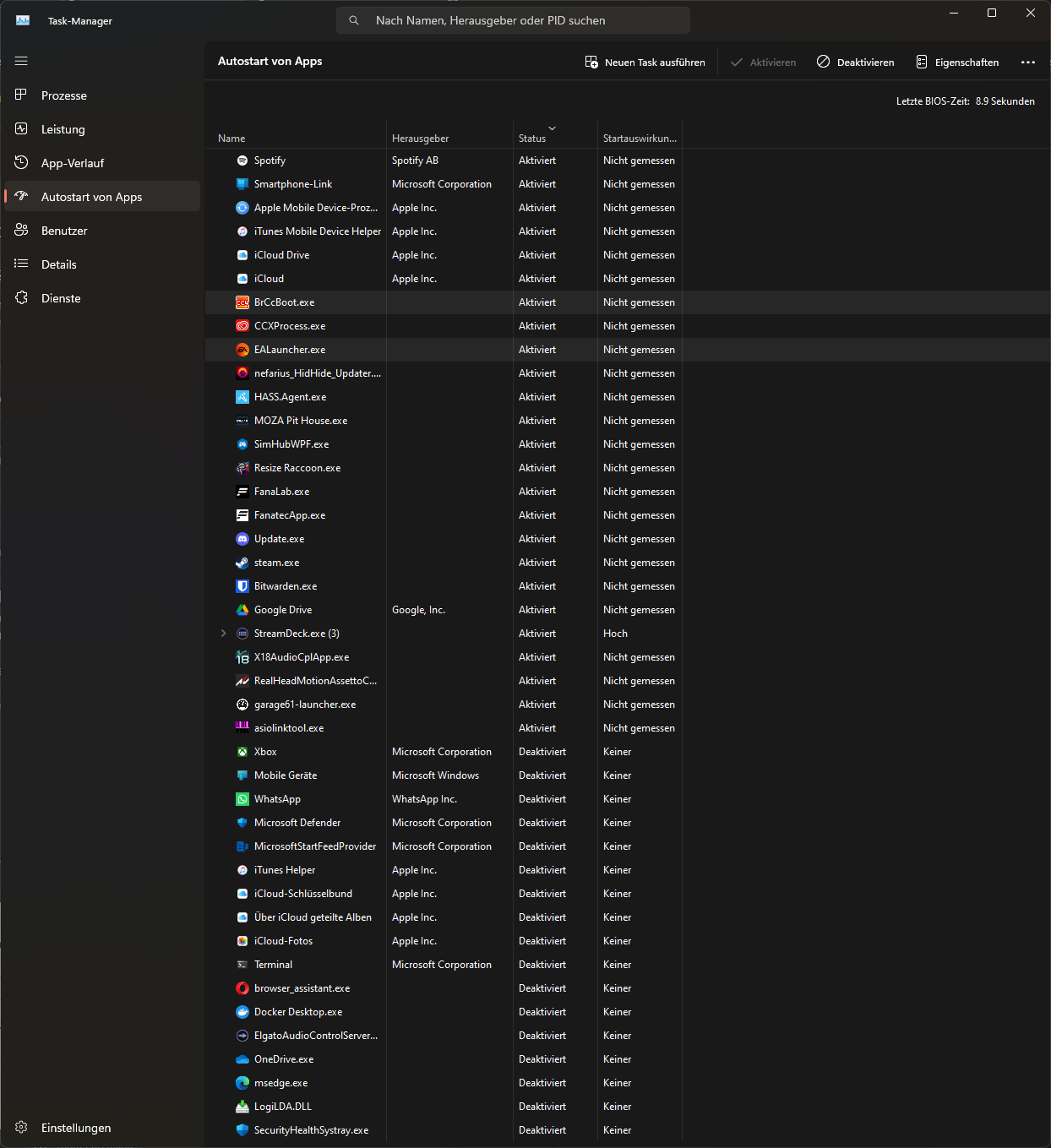Select the iTunes Mobile Device Helper row

coord(628,231)
